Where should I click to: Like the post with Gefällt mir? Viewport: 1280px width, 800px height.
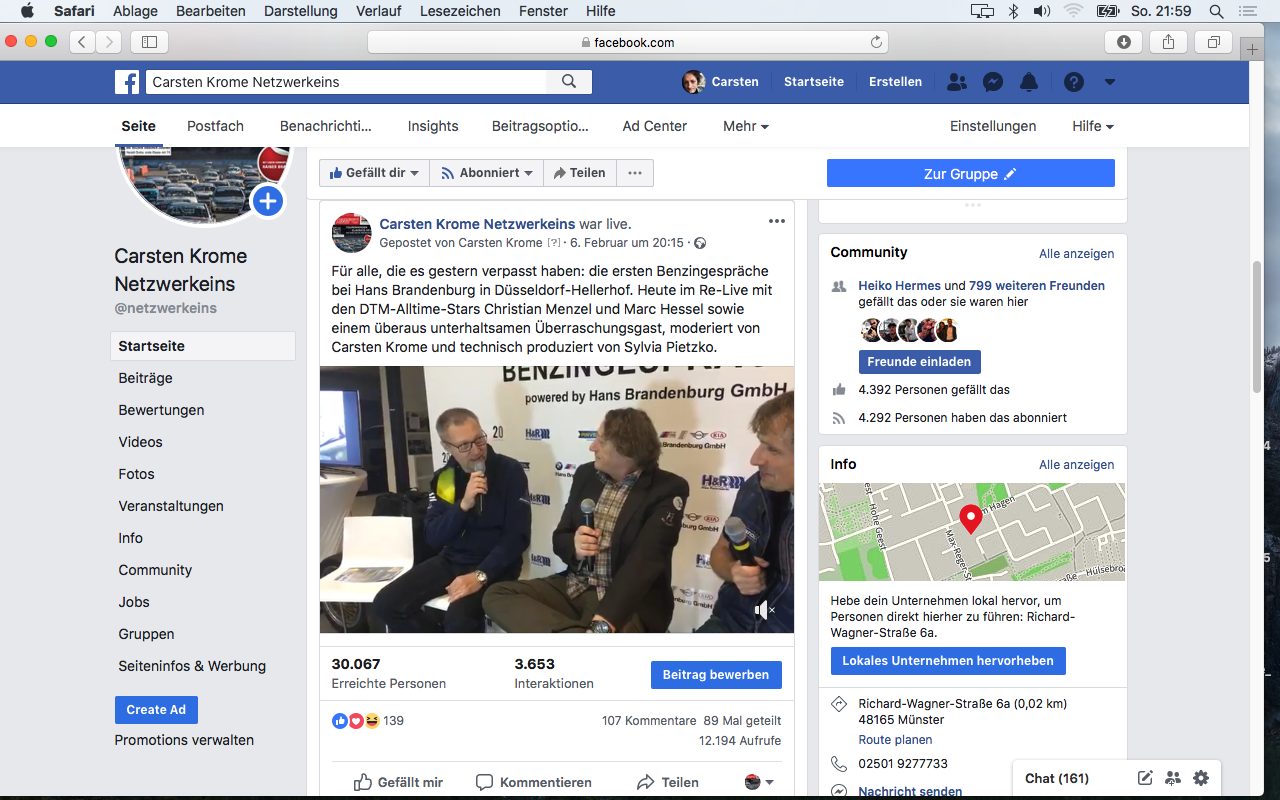pyautogui.click(x=398, y=782)
